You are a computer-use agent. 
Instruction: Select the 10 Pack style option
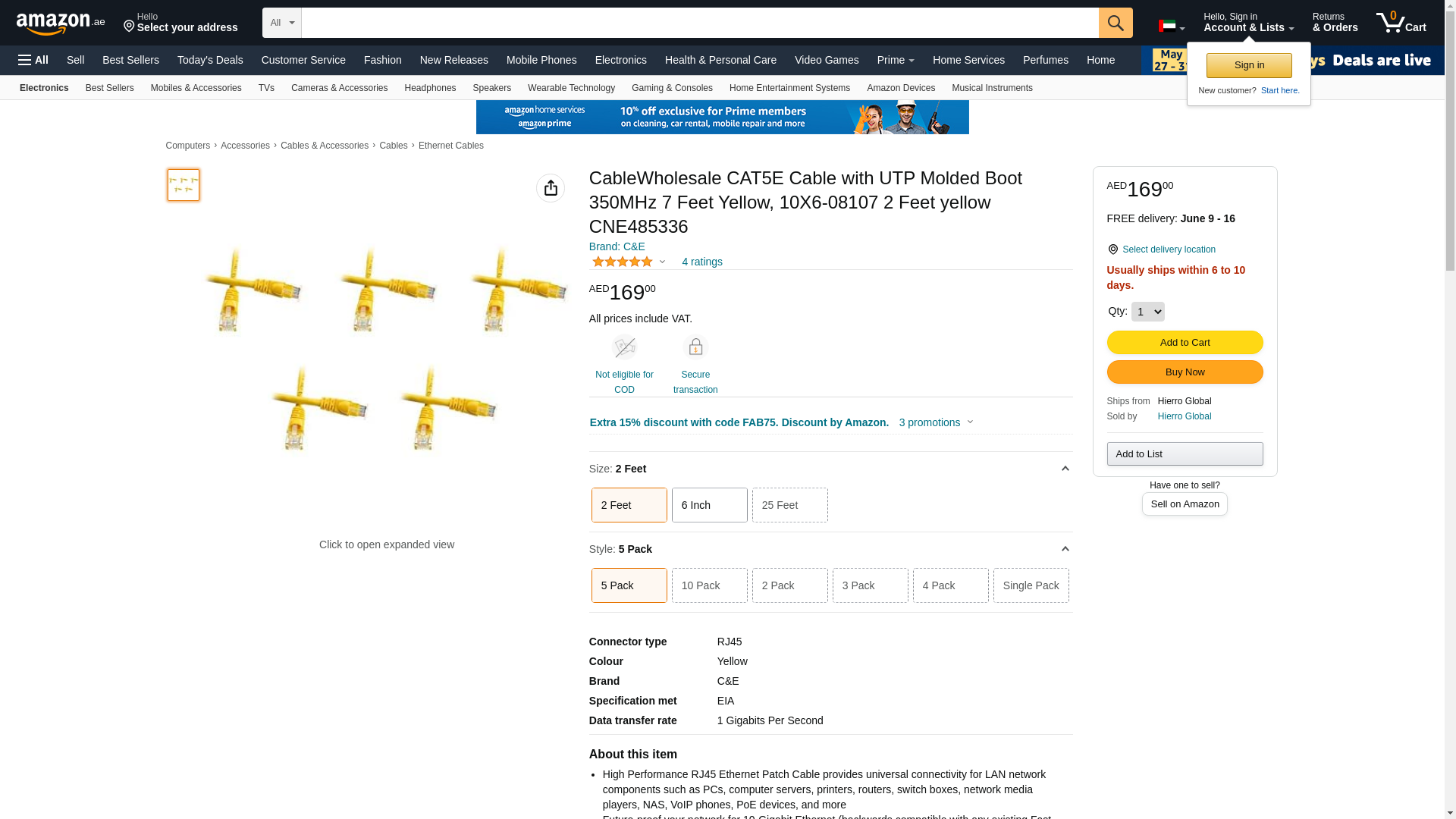pyautogui.click(x=709, y=585)
